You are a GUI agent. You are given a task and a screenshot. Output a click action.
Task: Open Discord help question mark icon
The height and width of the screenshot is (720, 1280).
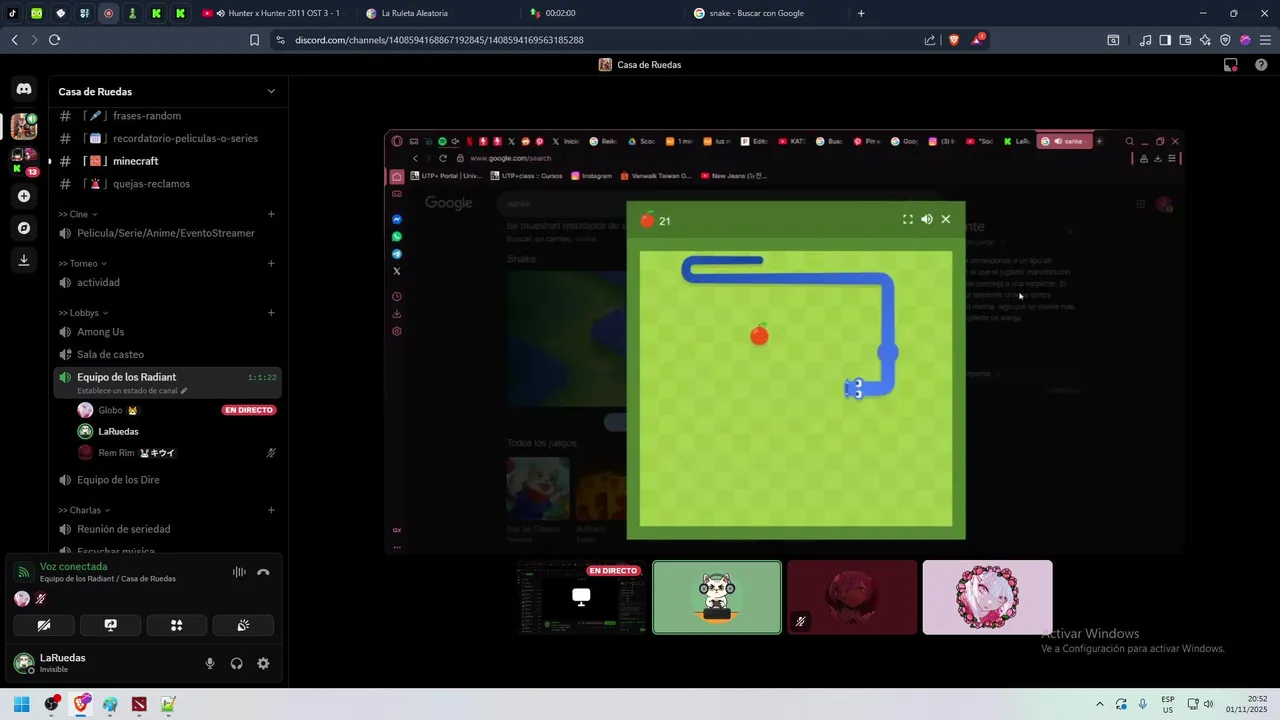tap(1261, 65)
